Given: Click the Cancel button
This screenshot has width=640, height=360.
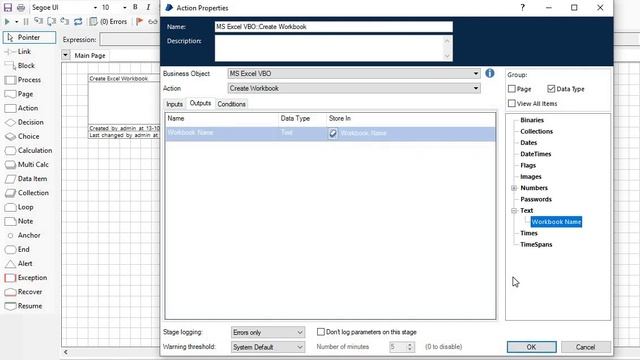Looking at the screenshot, I should coord(586,347).
